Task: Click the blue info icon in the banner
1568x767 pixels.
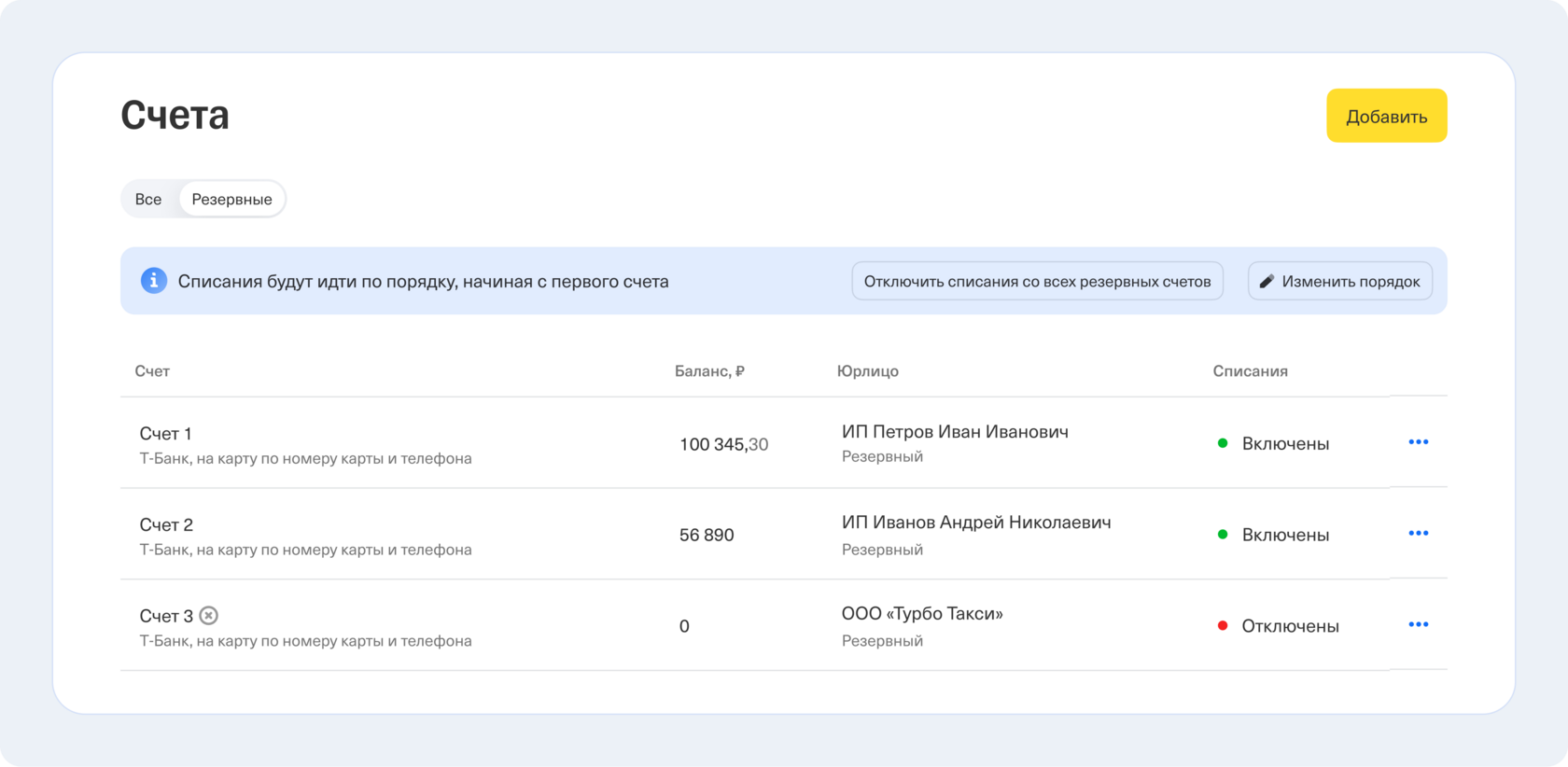Action: coord(154,281)
